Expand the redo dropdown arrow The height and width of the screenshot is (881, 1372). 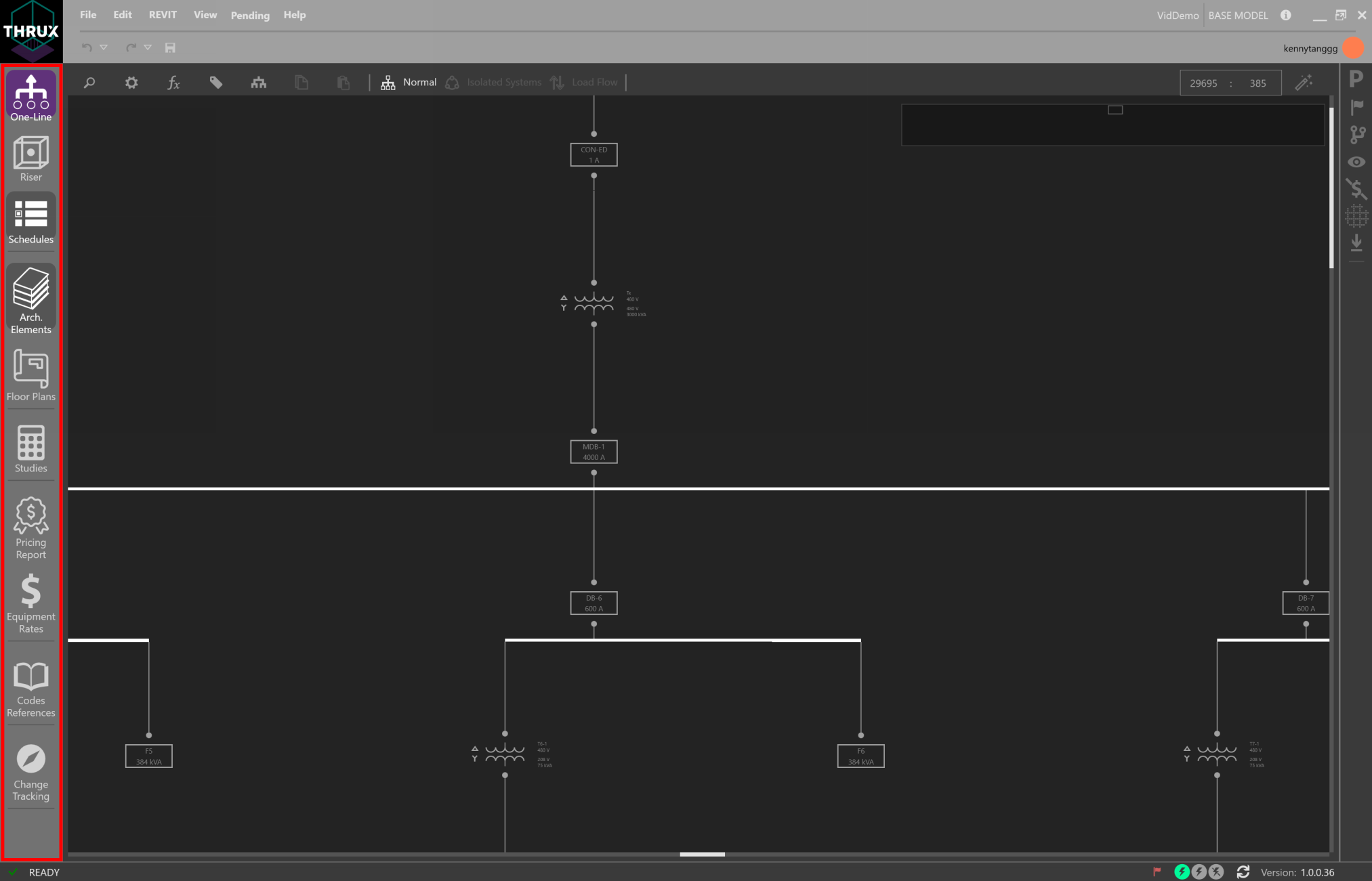[148, 47]
